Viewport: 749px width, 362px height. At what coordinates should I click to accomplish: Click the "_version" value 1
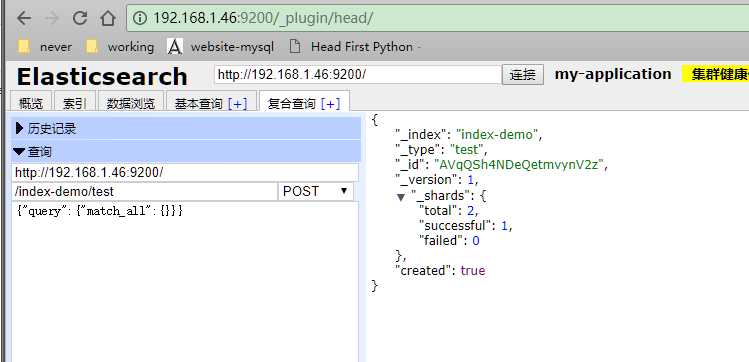(472, 180)
